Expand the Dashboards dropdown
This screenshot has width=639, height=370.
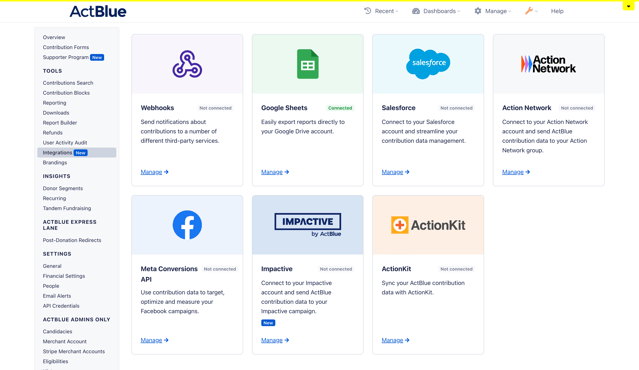click(436, 11)
